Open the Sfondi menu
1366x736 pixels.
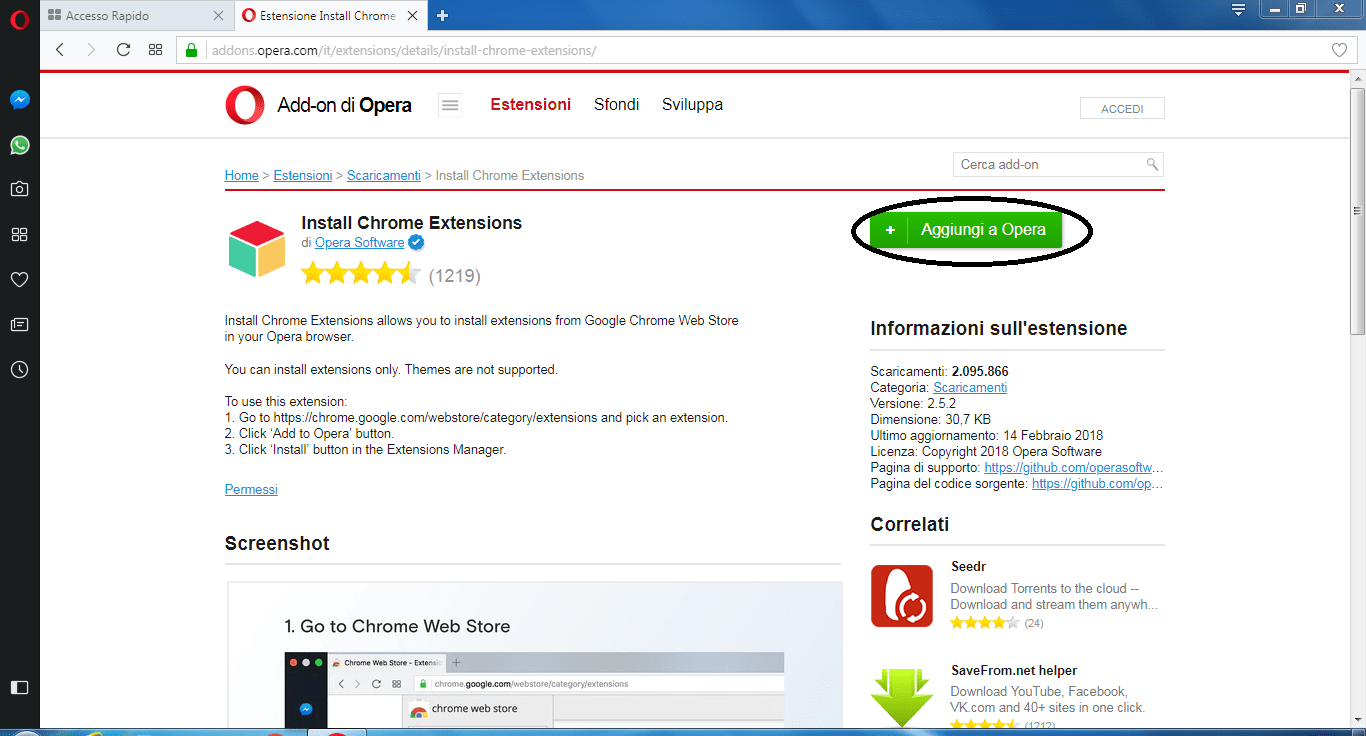(616, 104)
